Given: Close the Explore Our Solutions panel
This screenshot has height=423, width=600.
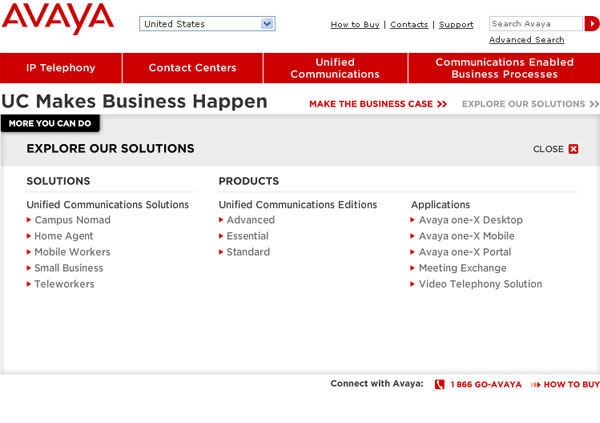Looking at the screenshot, I should (x=555, y=149).
